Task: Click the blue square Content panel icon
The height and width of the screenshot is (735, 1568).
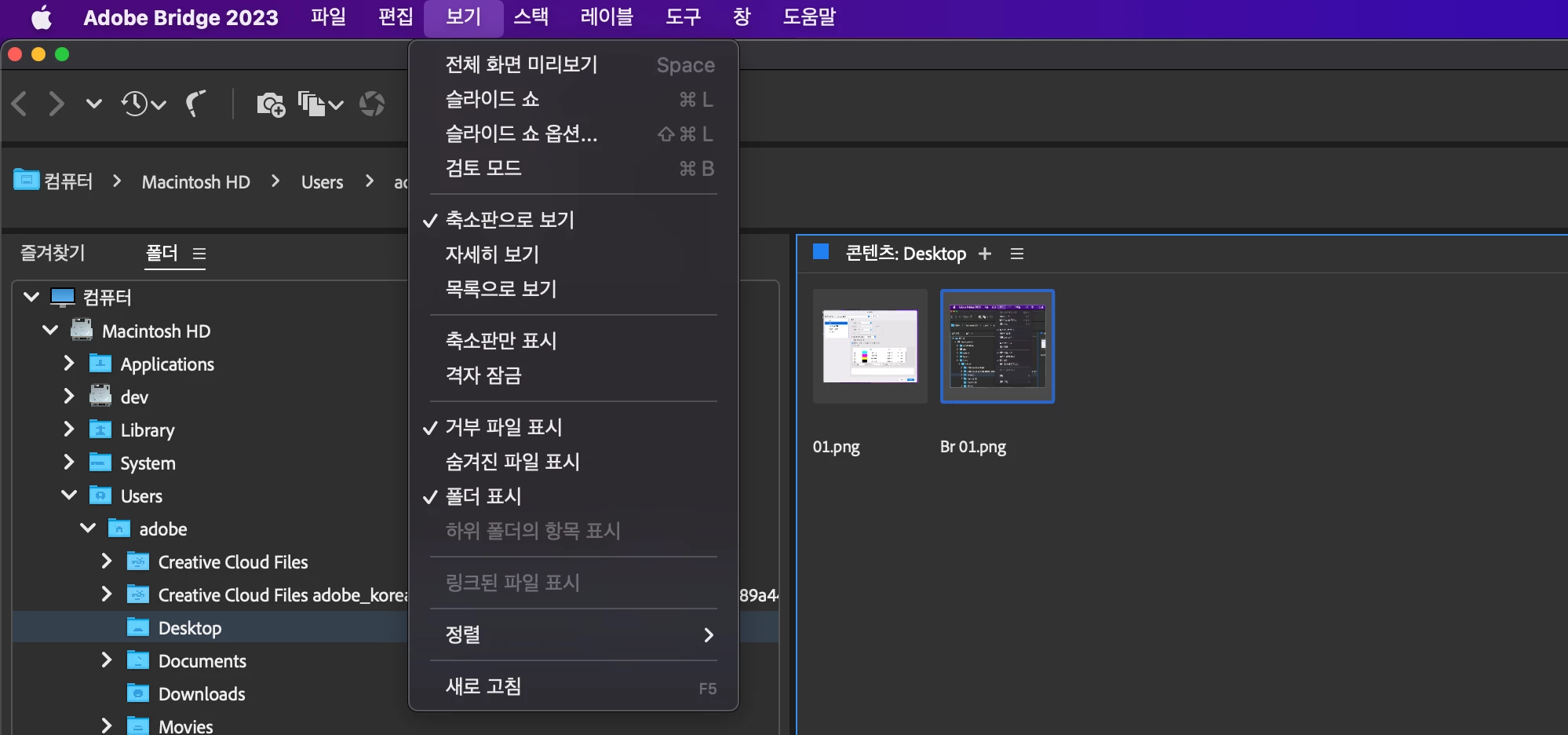Action: [x=821, y=251]
